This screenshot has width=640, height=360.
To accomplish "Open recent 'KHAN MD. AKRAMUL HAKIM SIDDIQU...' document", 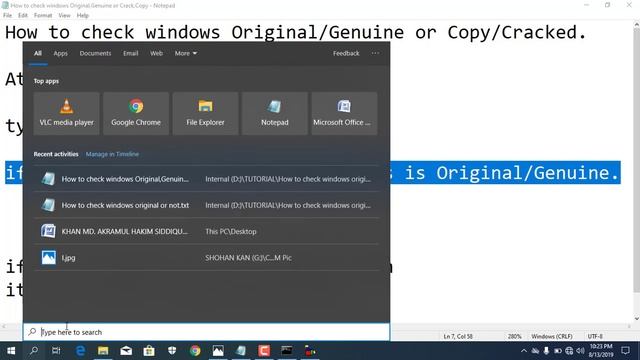I will pos(207,231).
